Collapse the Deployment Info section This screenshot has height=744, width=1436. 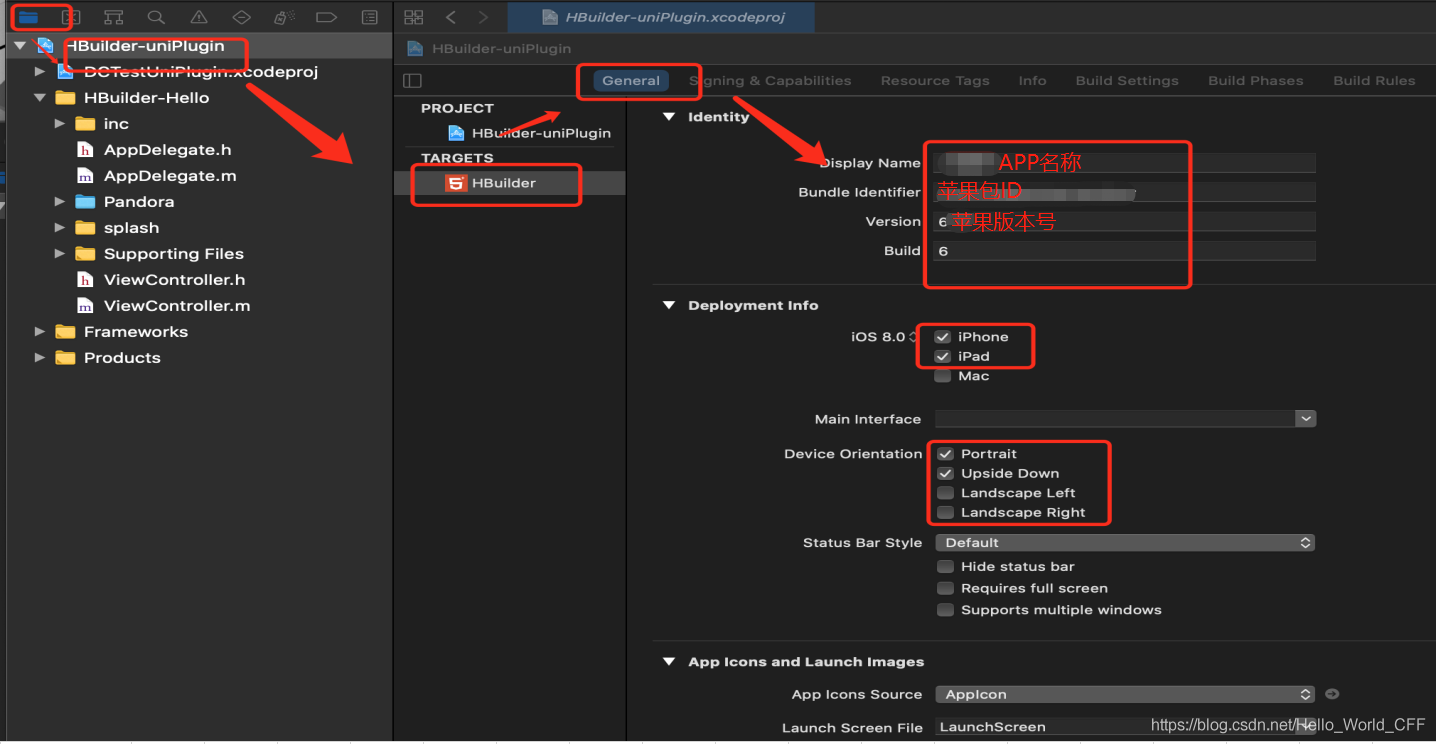tap(669, 306)
